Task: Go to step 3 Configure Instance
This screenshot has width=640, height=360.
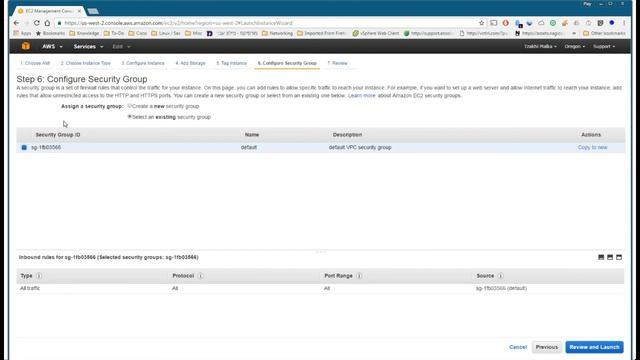Action: (x=143, y=63)
